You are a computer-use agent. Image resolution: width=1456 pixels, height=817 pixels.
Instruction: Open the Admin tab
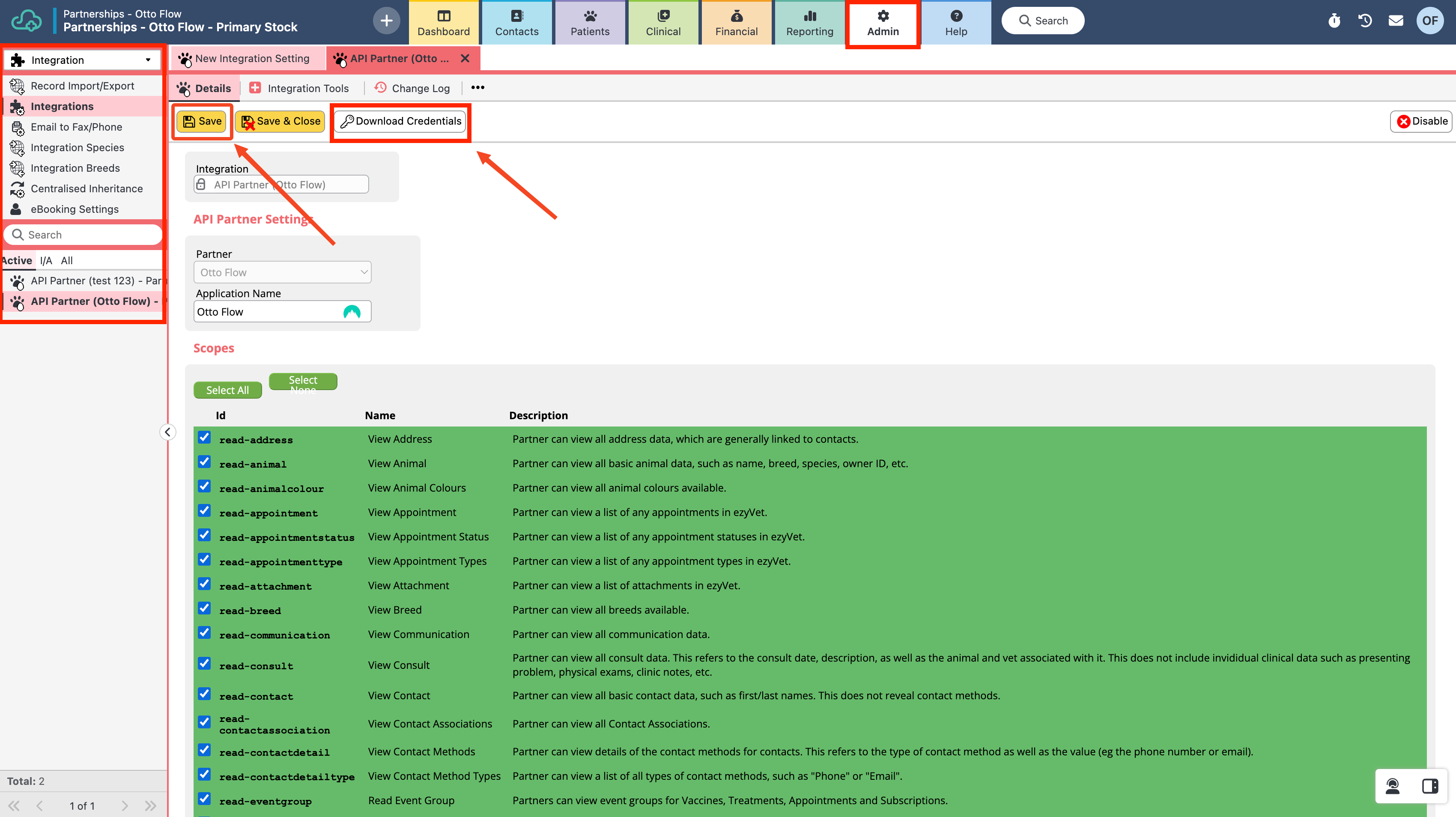[x=883, y=23]
